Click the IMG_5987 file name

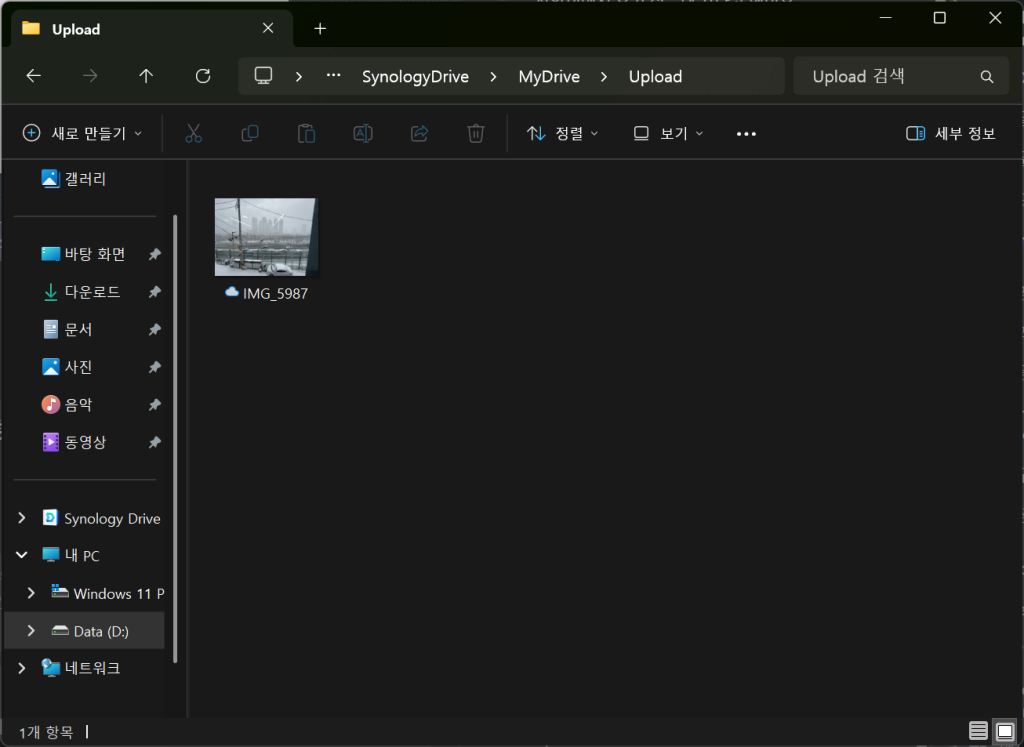[x=275, y=294]
